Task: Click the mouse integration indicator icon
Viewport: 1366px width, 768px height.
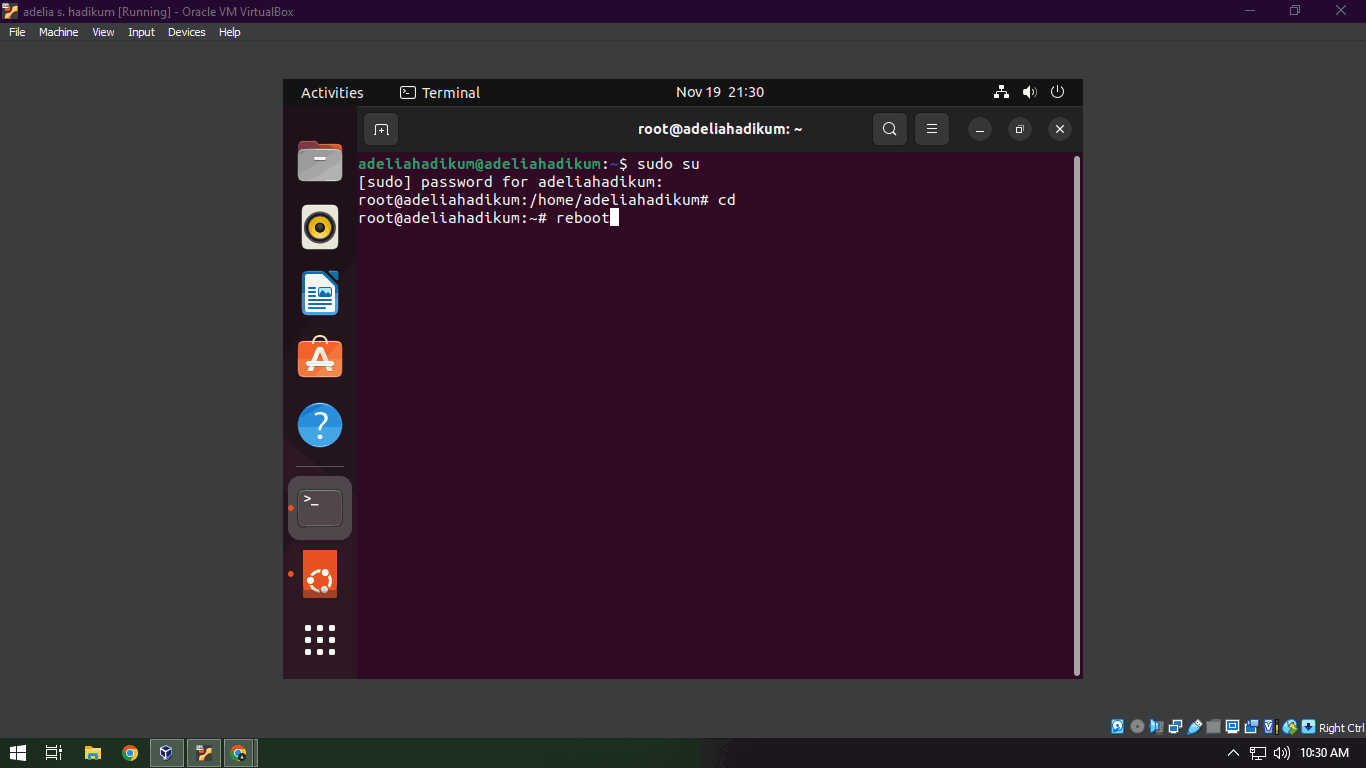Action: 1290,727
